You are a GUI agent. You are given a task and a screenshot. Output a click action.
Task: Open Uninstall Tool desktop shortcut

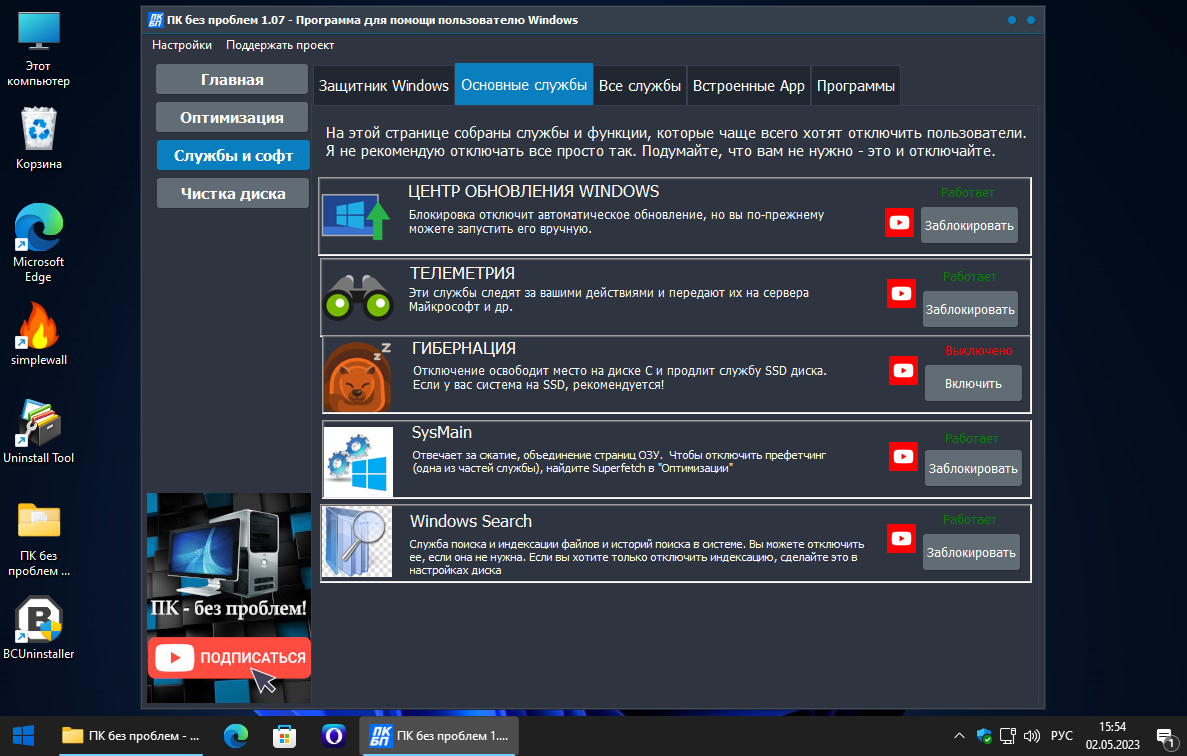[38, 431]
